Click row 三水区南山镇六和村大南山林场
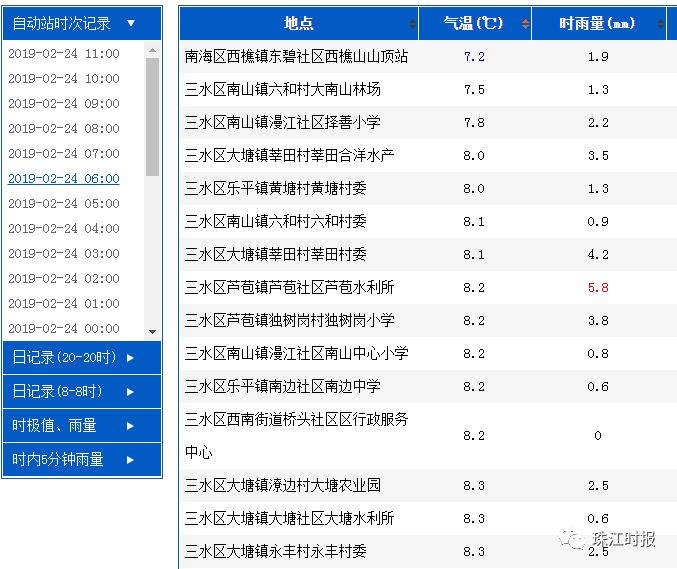The width and height of the screenshot is (677, 569). (x=428, y=89)
